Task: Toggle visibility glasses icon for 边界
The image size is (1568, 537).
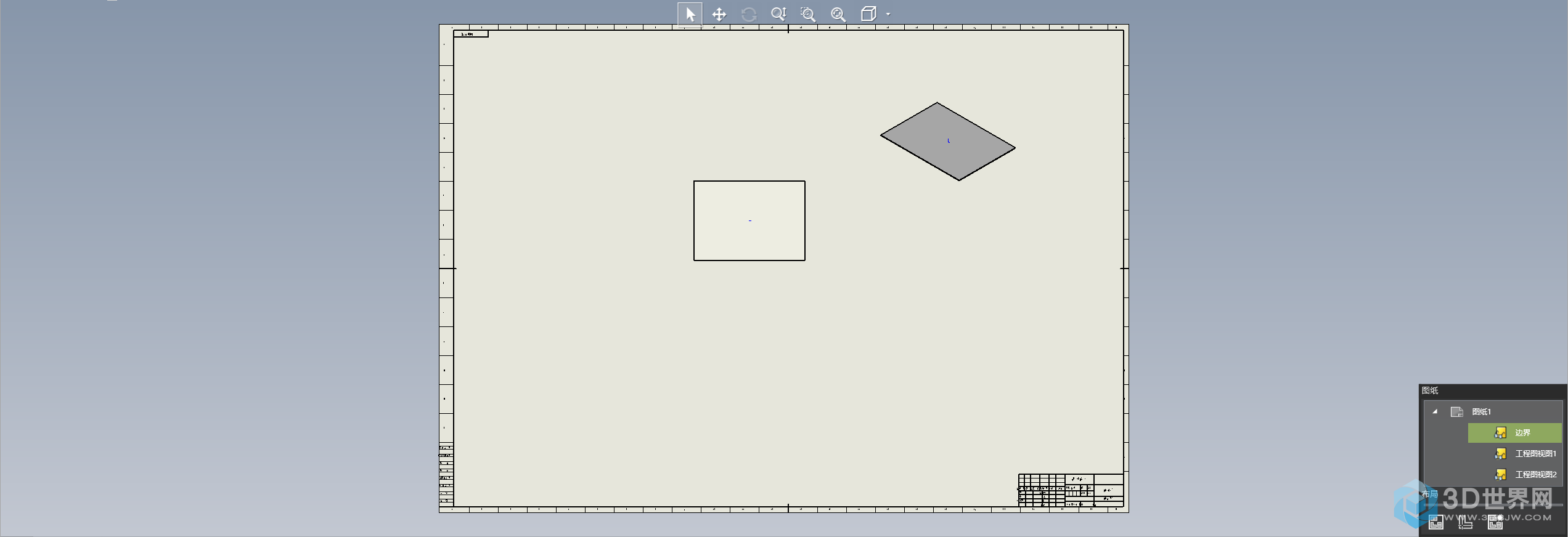Action: click(x=1501, y=433)
